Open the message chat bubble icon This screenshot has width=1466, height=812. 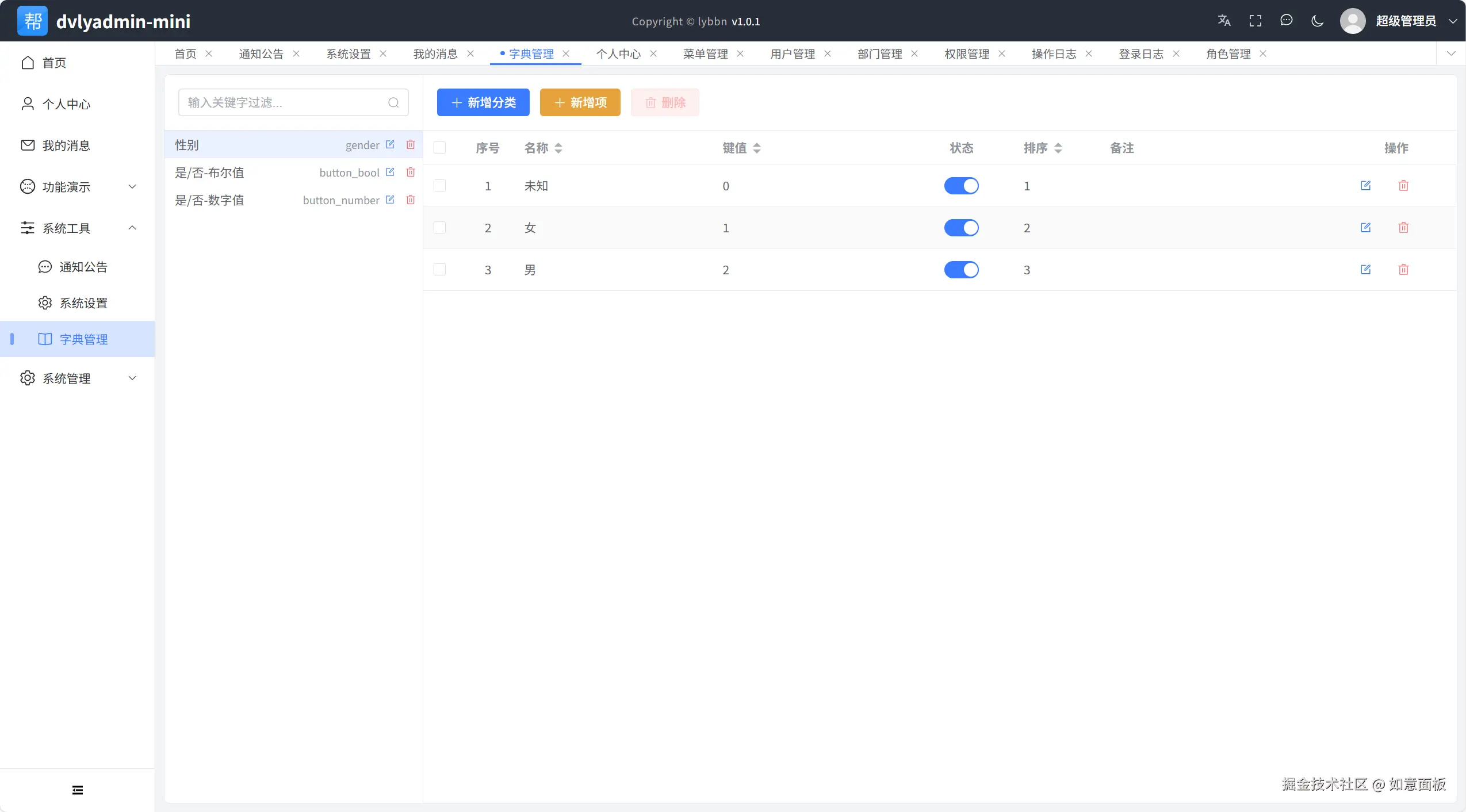point(1287,21)
